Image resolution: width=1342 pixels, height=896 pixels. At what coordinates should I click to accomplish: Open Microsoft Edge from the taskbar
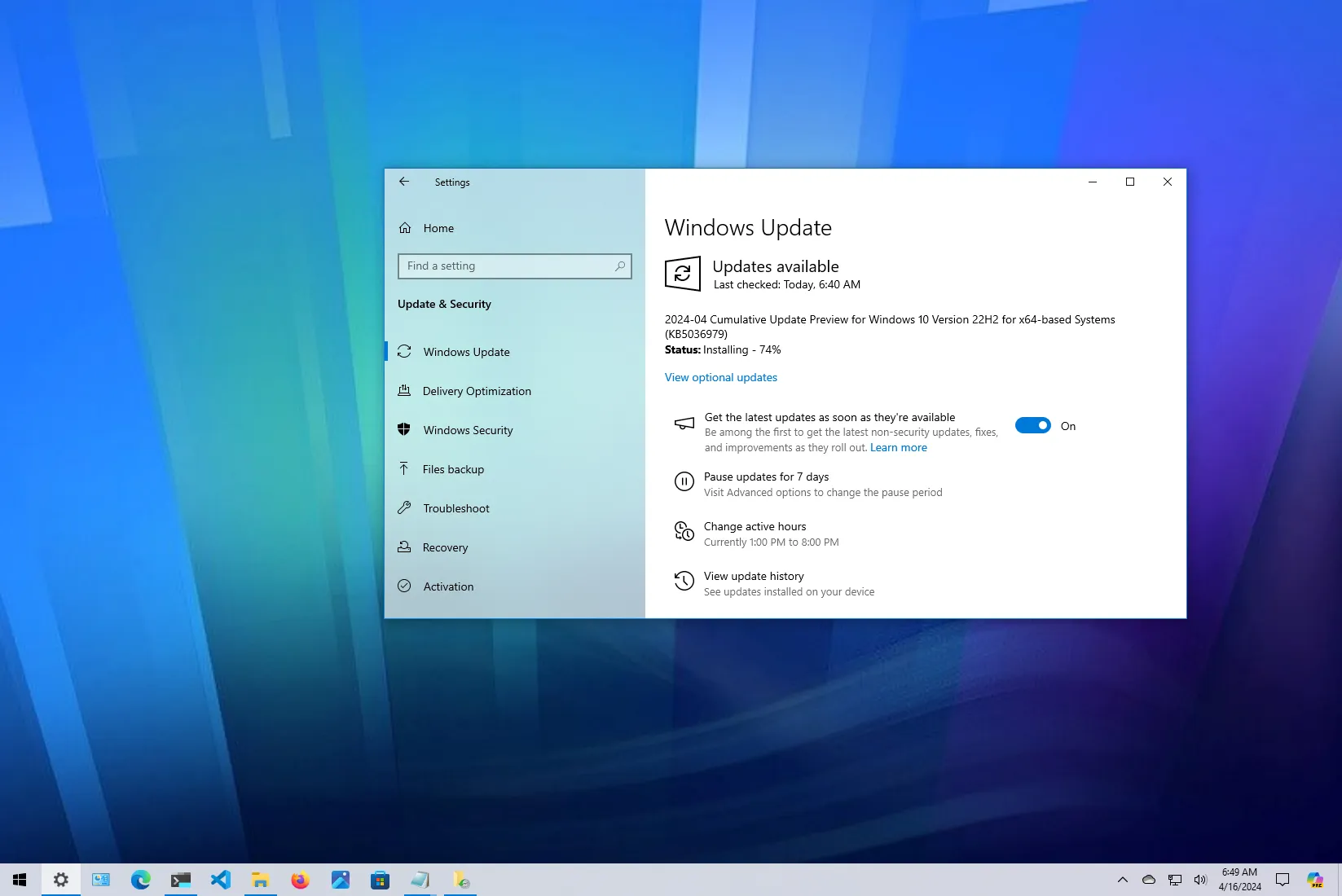141,880
